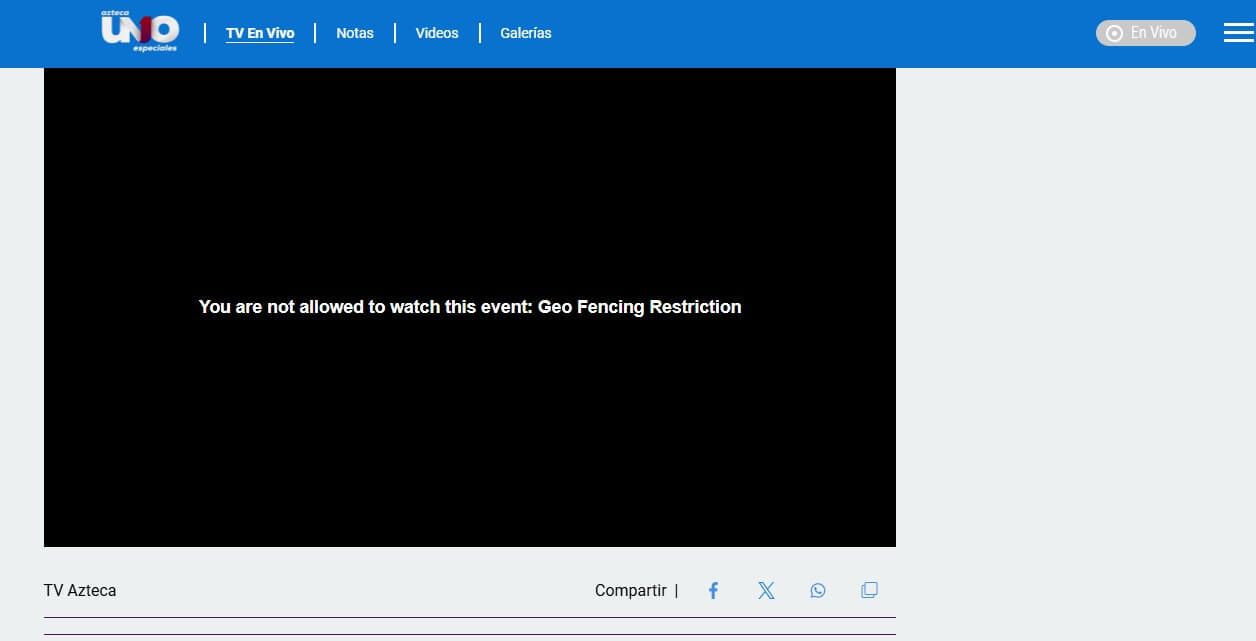Click the Azteca UNO logo

tap(139, 31)
